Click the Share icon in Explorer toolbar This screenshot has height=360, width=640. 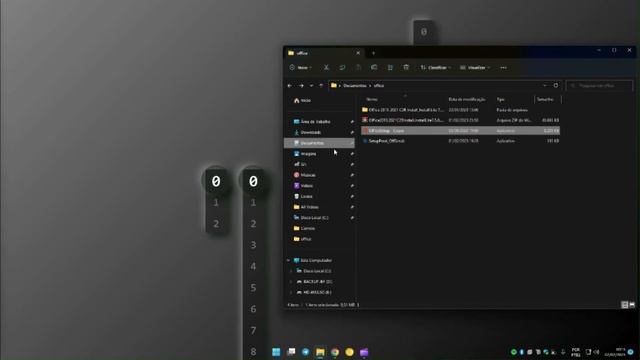pyautogui.click(x=390, y=68)
